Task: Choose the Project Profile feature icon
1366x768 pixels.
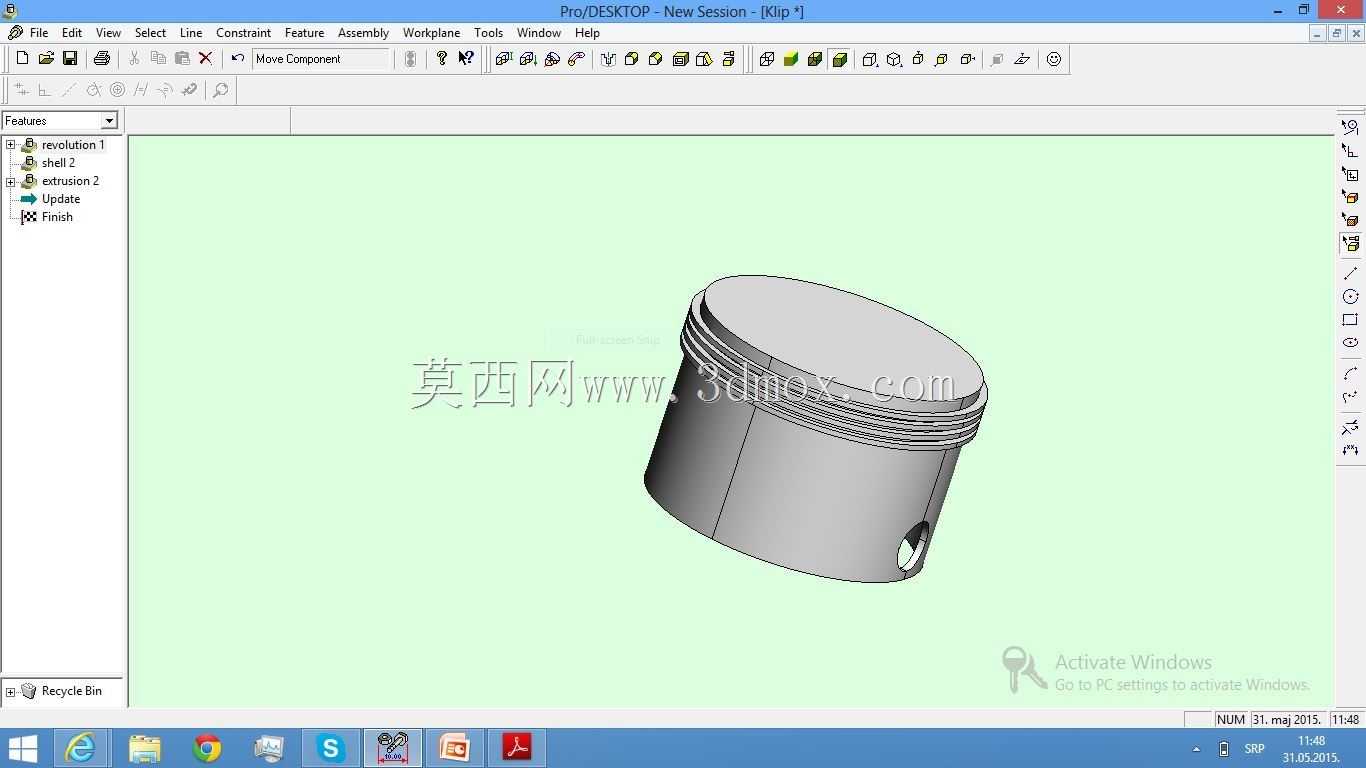Action: pyautogui.click(x=528, y=59)
